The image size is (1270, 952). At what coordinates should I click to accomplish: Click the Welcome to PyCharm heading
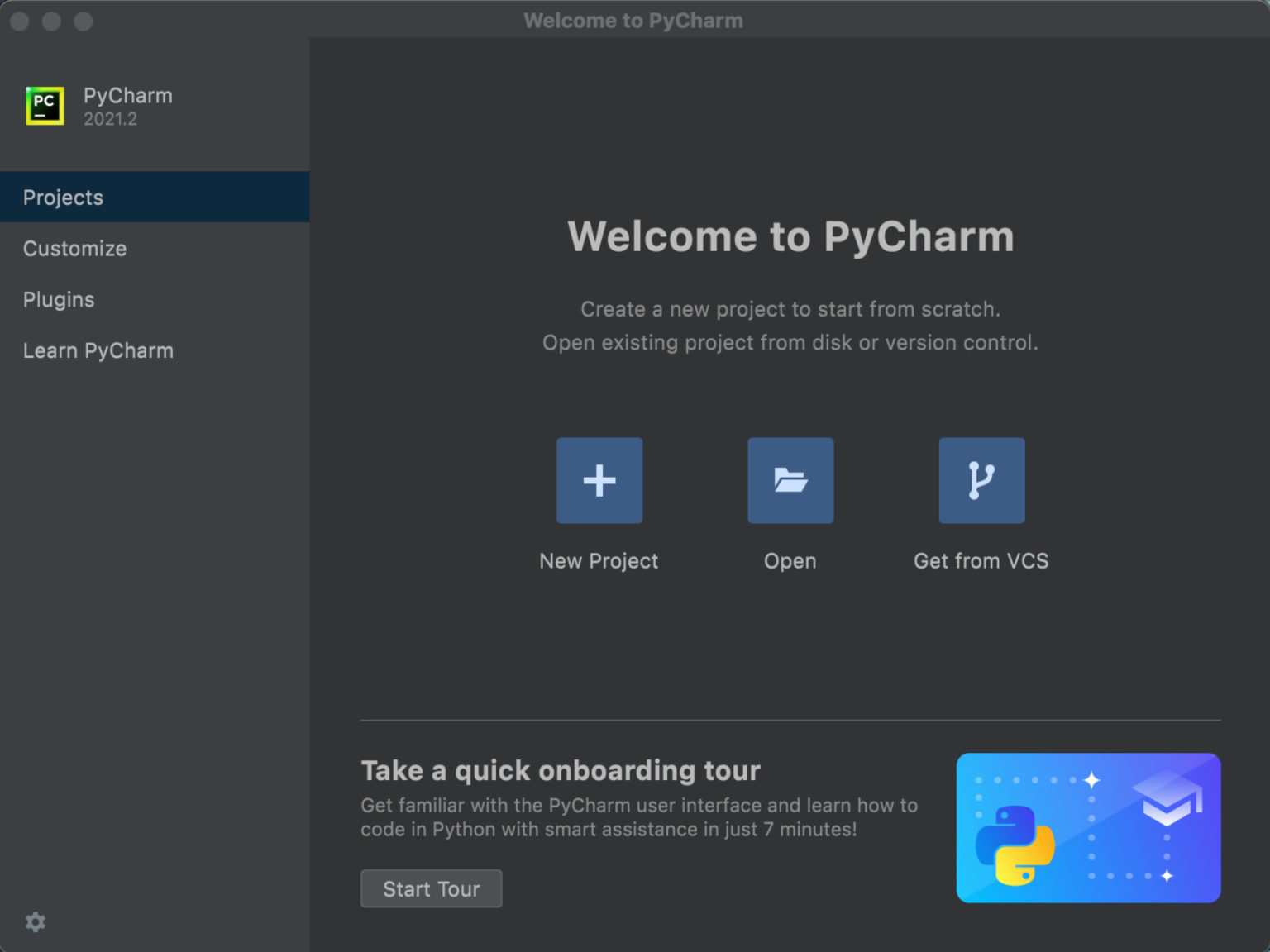(x=791, y=237)
